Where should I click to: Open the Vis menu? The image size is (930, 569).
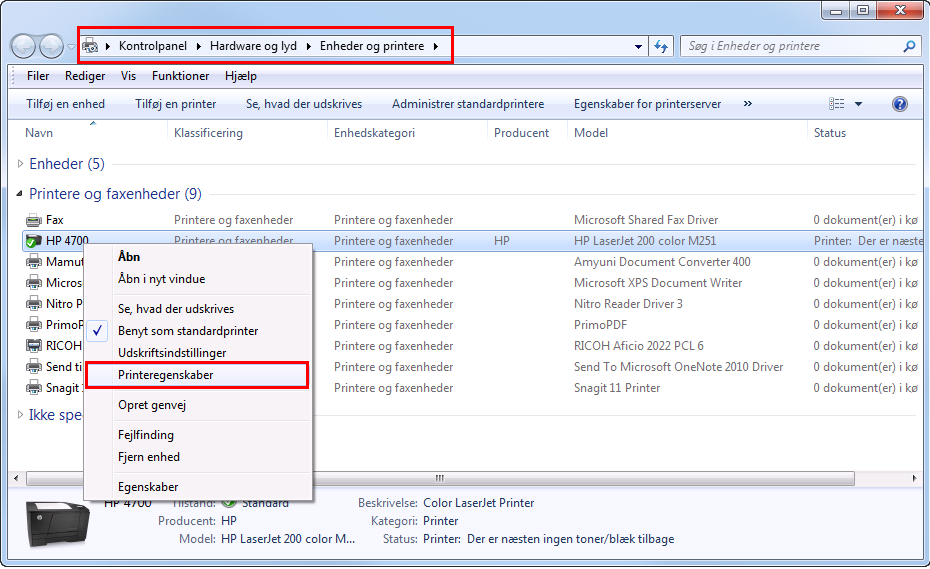click(128, 76)
